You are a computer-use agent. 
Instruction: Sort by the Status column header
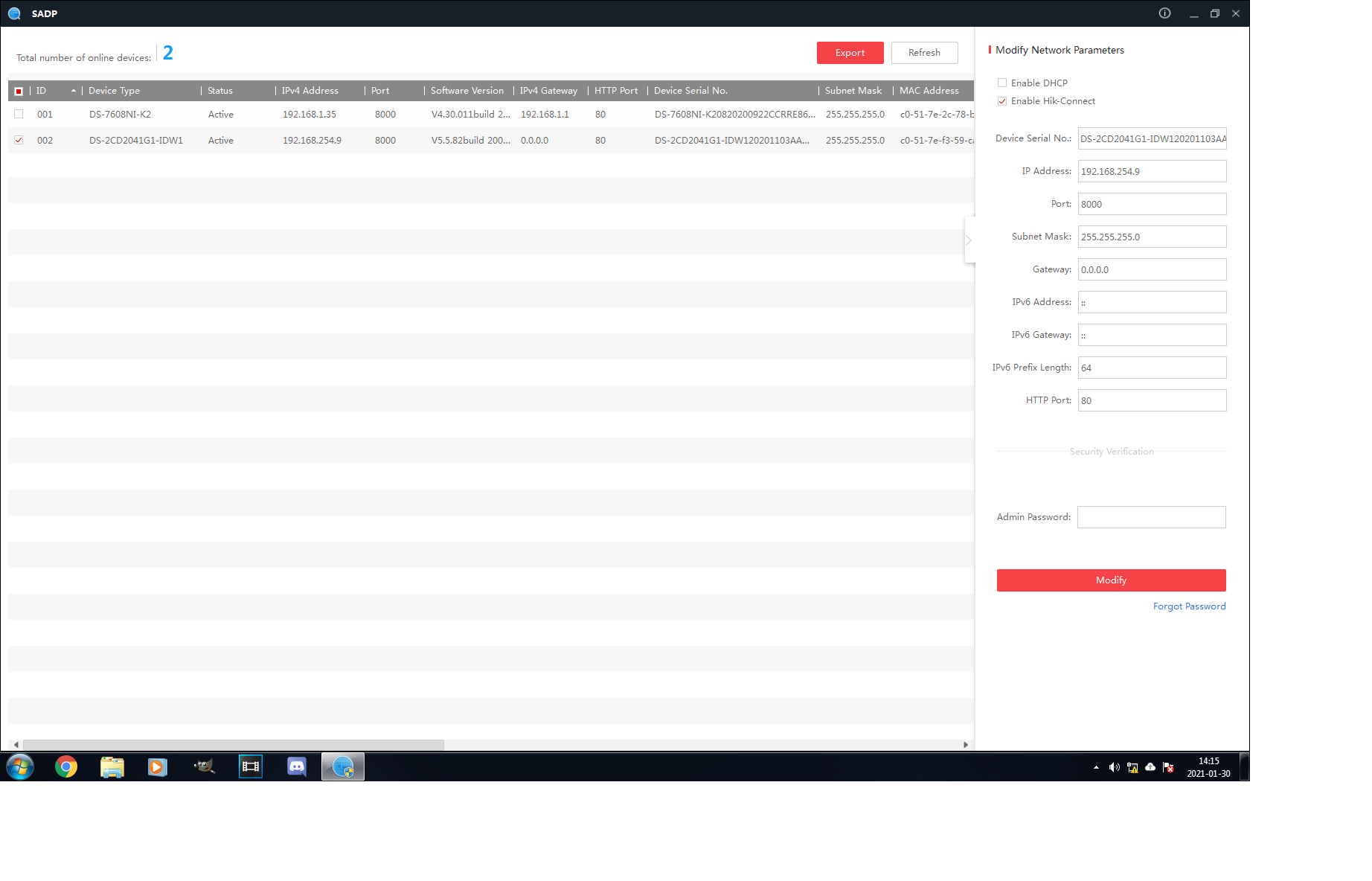pyautogui.click(x=220, y=91)
